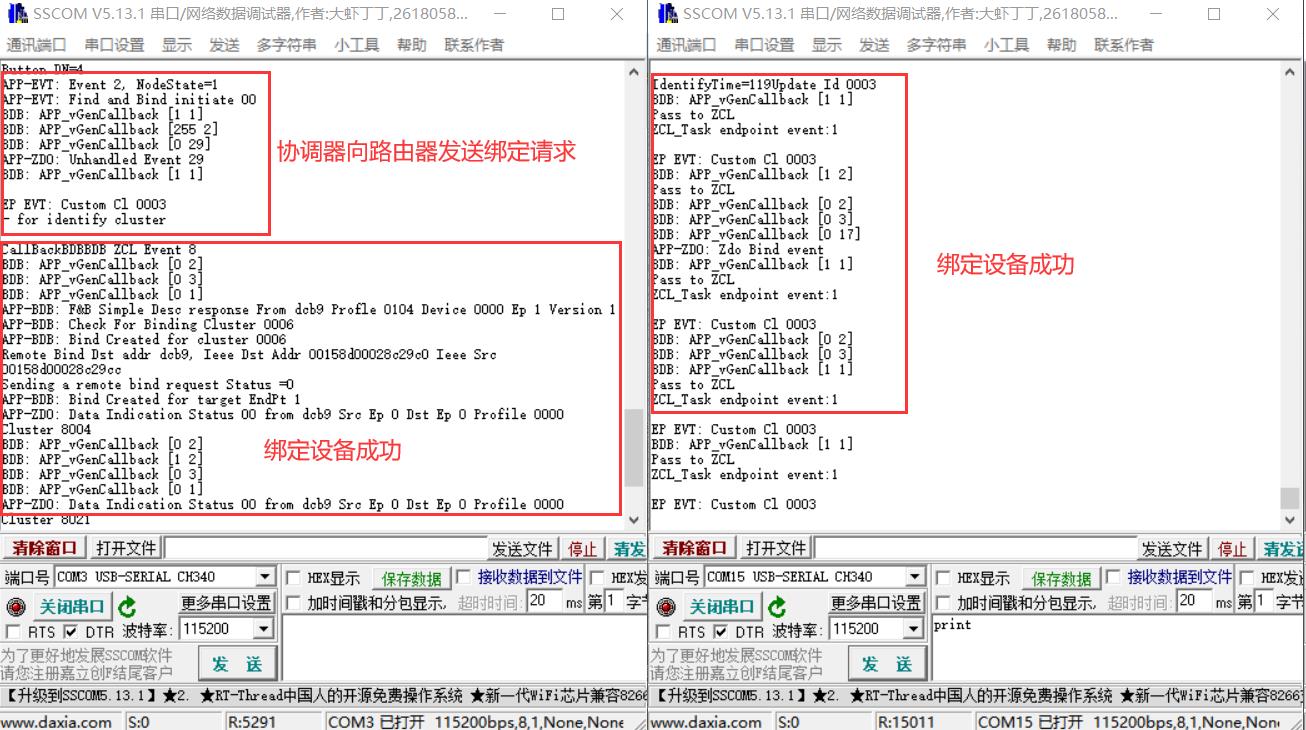1306x730 pixels.
Task: Click the left log's vertical scrollbar thumb
Action: [634, 447]
